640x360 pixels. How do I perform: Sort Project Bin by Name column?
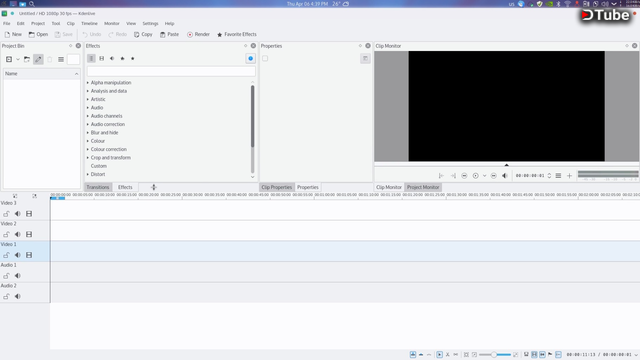(41, 73)
